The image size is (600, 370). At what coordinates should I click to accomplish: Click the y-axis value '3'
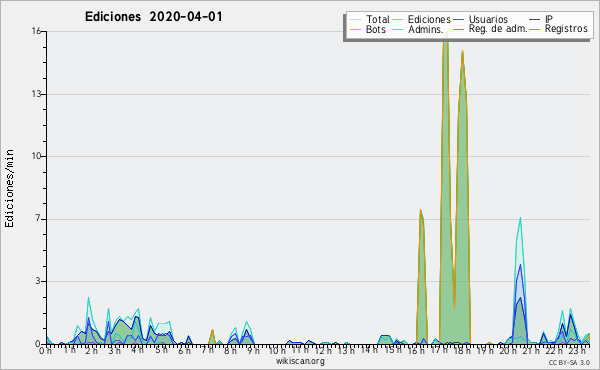(38, 281)
